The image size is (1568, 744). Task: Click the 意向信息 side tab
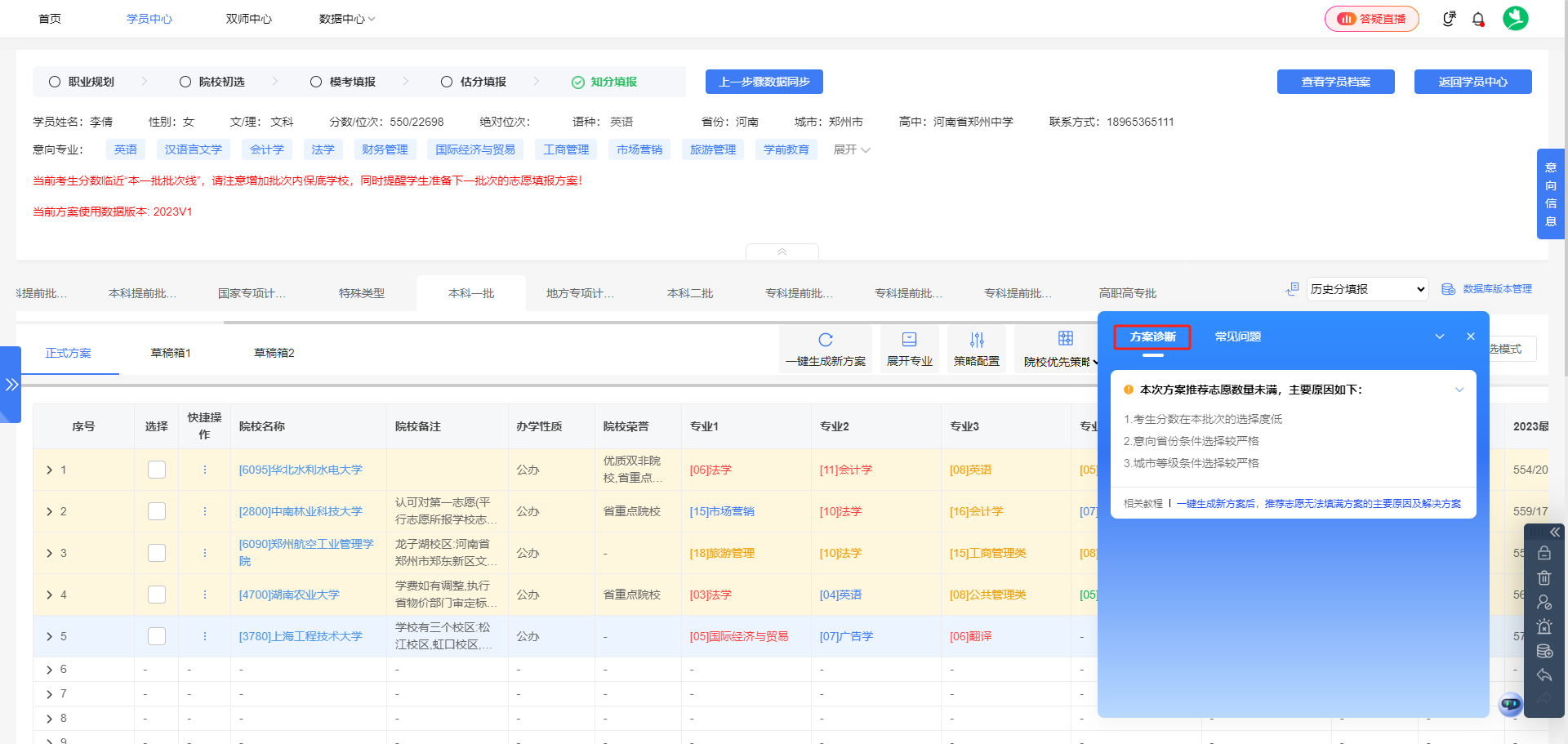click(x=1551, y=194)
